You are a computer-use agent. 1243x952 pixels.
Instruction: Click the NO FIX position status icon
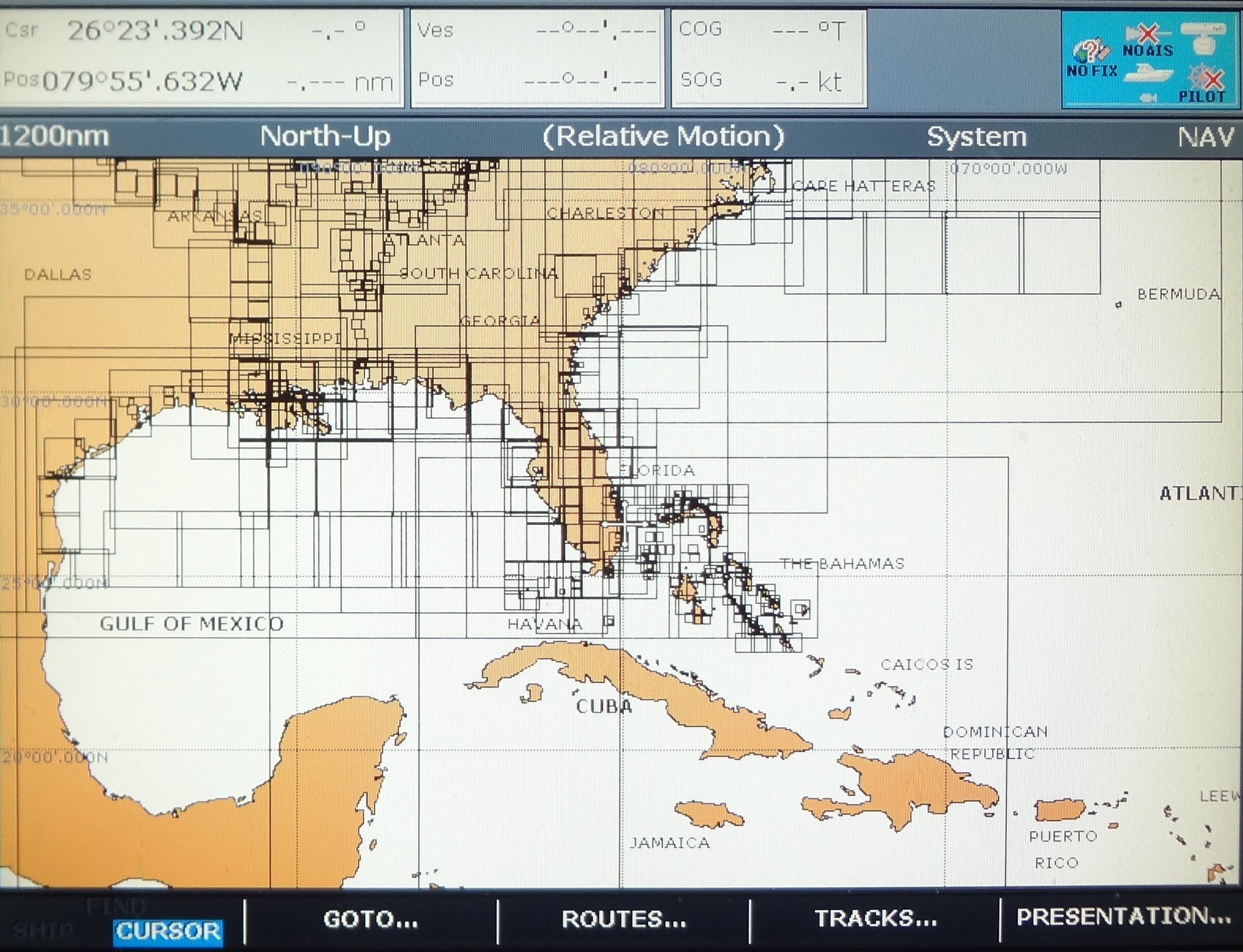pos(1090,51)
